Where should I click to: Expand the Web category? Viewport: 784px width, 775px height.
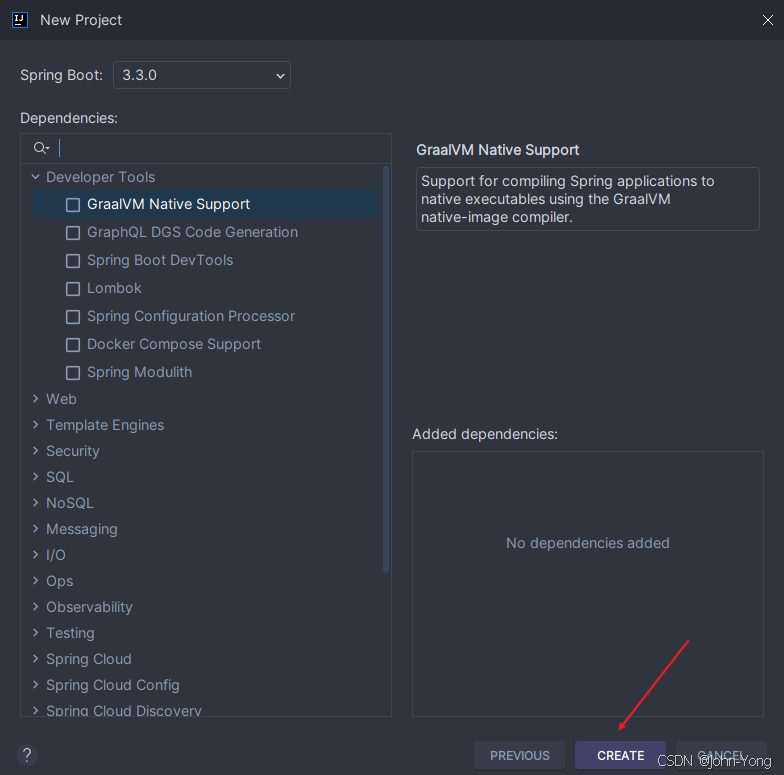pyautogui.click(x=36, y=398)
